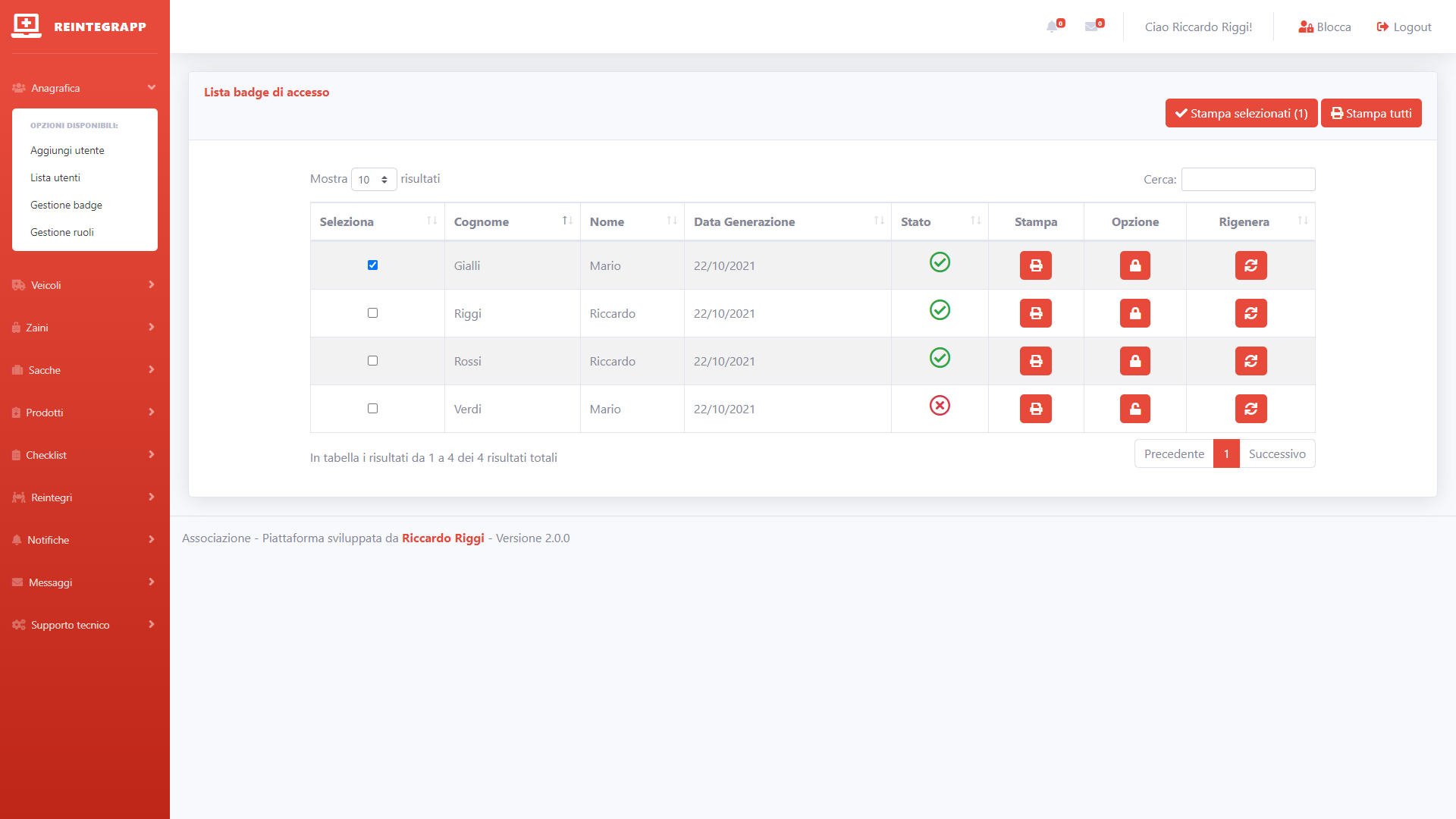Screen dimensions: 1456x819
Task: Tick the Verdi row checkbox
Action: (372, 409)
